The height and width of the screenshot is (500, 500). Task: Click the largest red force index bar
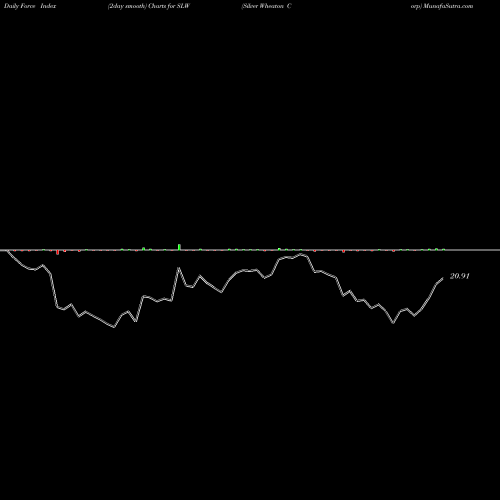coord(58,252)
